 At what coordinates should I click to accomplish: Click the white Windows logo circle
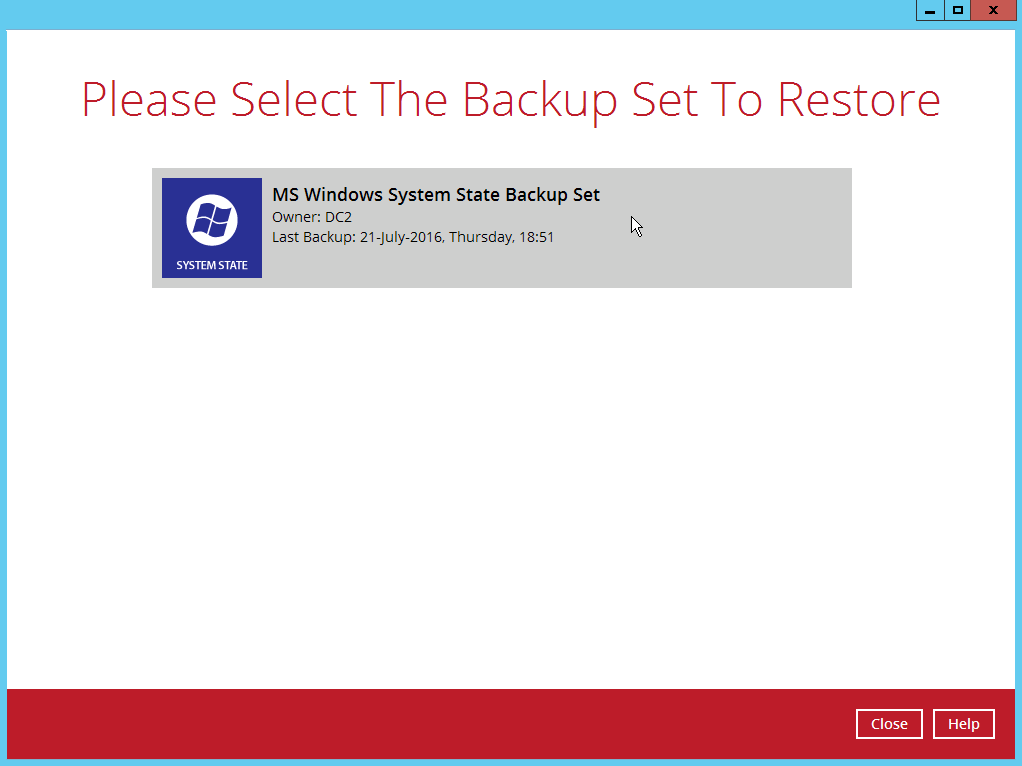tap(212, 220)
